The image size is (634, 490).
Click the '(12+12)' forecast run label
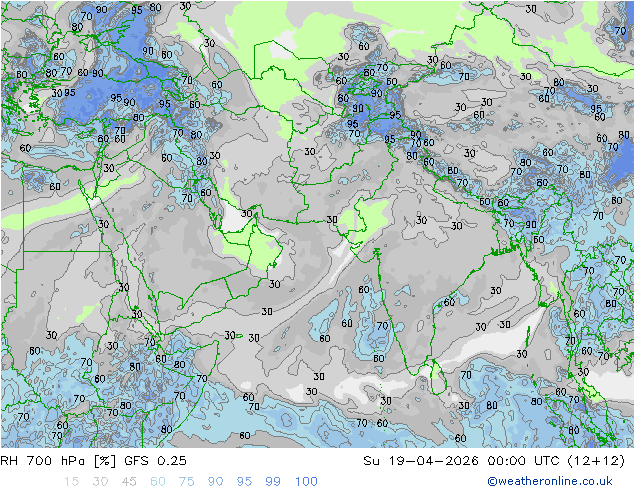point(596,461)
